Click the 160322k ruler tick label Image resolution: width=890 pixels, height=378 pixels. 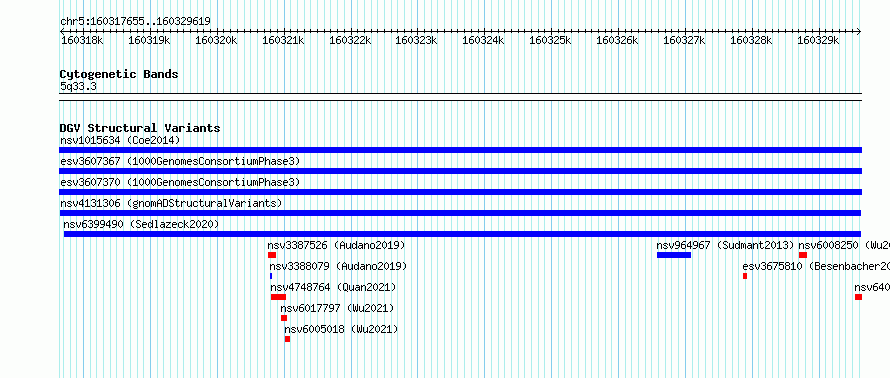coord(350,40)
